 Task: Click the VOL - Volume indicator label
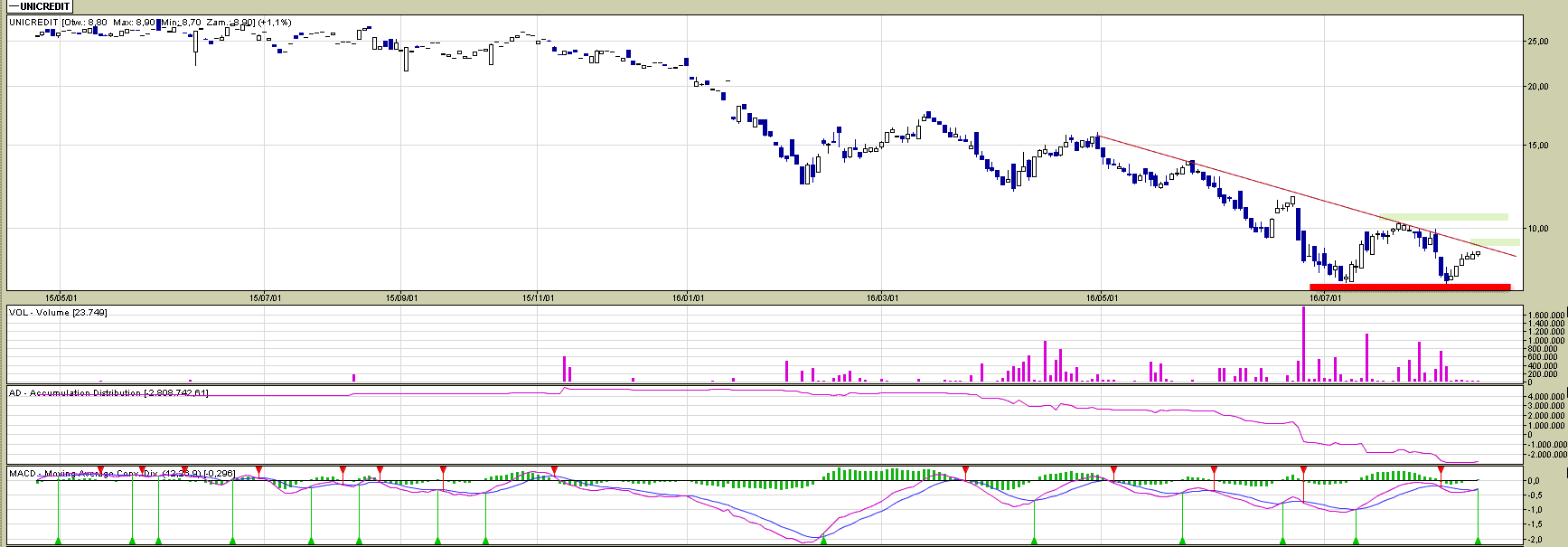click(58, 313)
